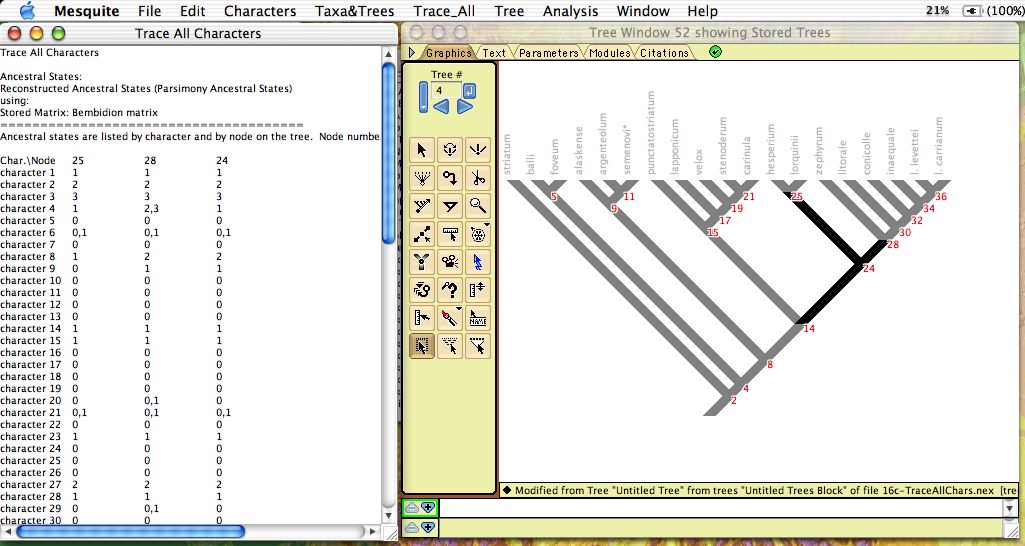Open dropdown arrow at right of explanation field
Viewport: 1025px width, 546px height.
pyautogui.click(x=1009, y=508)
